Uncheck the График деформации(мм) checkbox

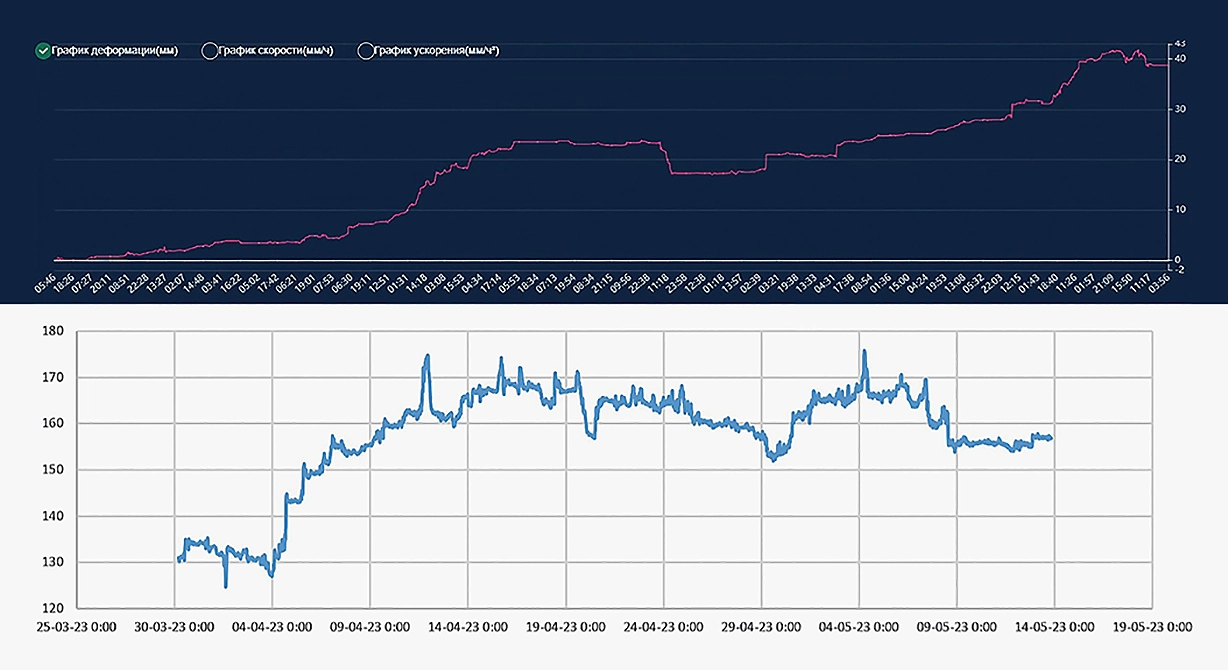click(x=42, y=50)
